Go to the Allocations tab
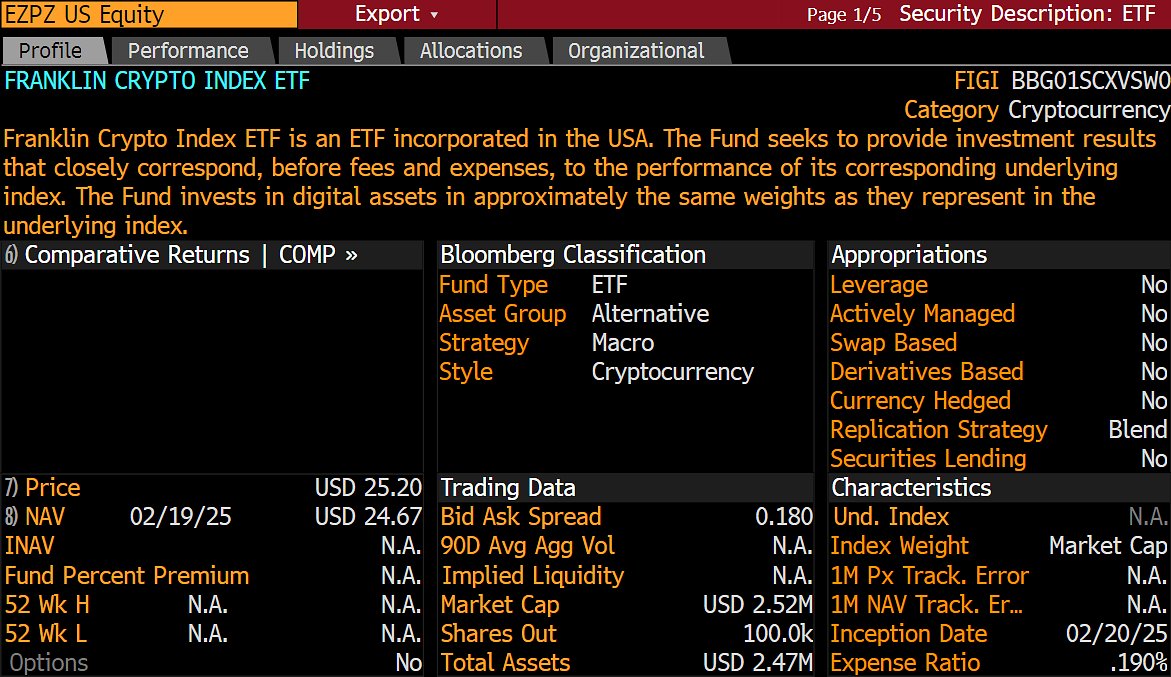 tap(471, 51)
